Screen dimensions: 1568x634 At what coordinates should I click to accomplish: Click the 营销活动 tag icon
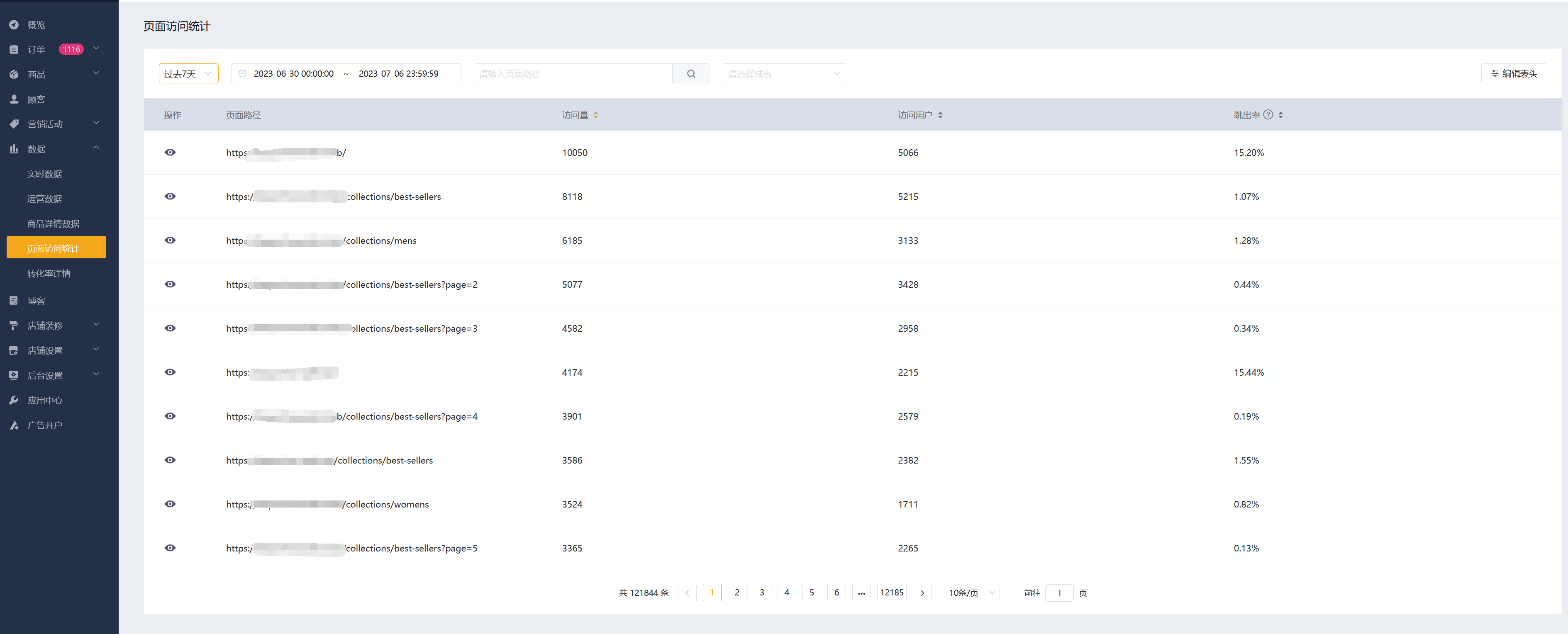14,124
